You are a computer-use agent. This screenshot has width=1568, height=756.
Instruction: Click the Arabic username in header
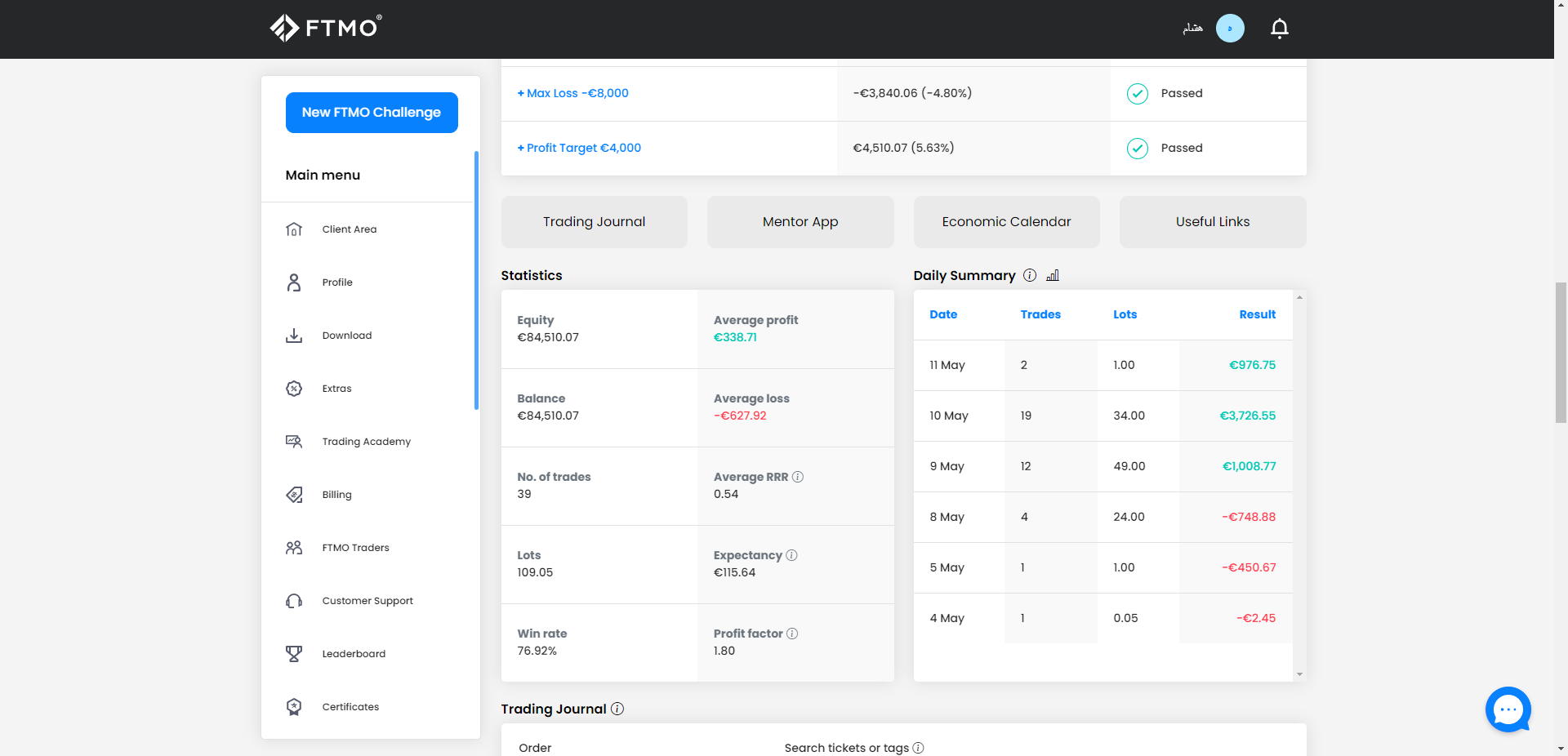(x=1193, y=29)
